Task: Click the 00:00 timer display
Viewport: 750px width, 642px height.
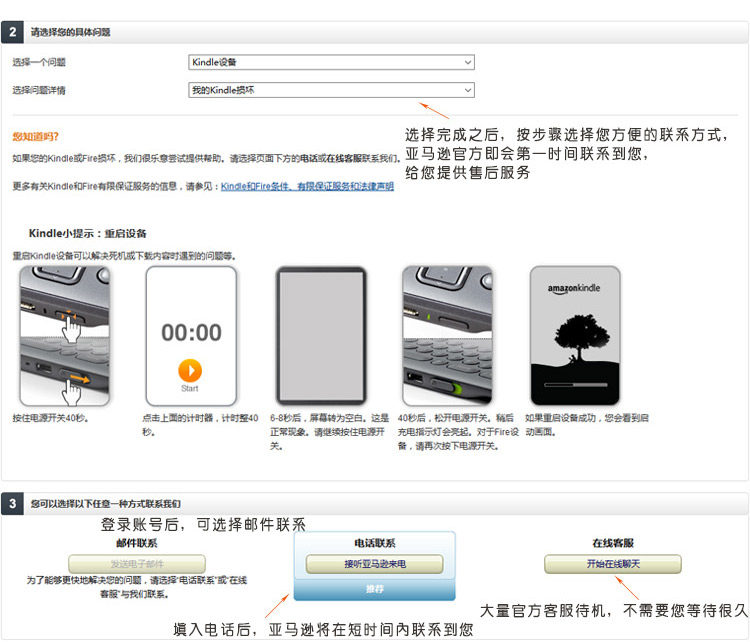Action: pos(191,332)
